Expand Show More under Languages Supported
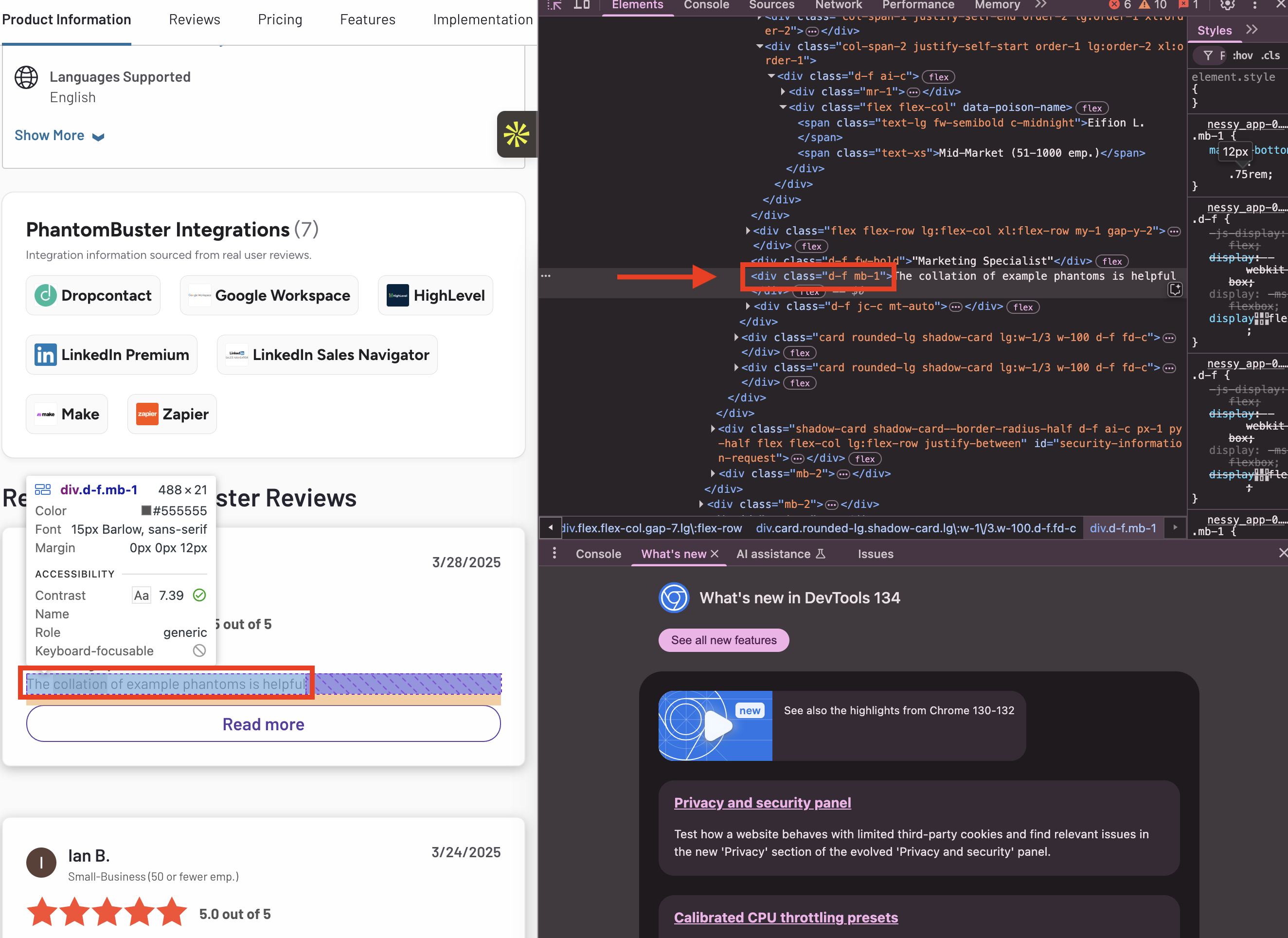Viewport: 1288px width, 938px height. tap(59, 136)
